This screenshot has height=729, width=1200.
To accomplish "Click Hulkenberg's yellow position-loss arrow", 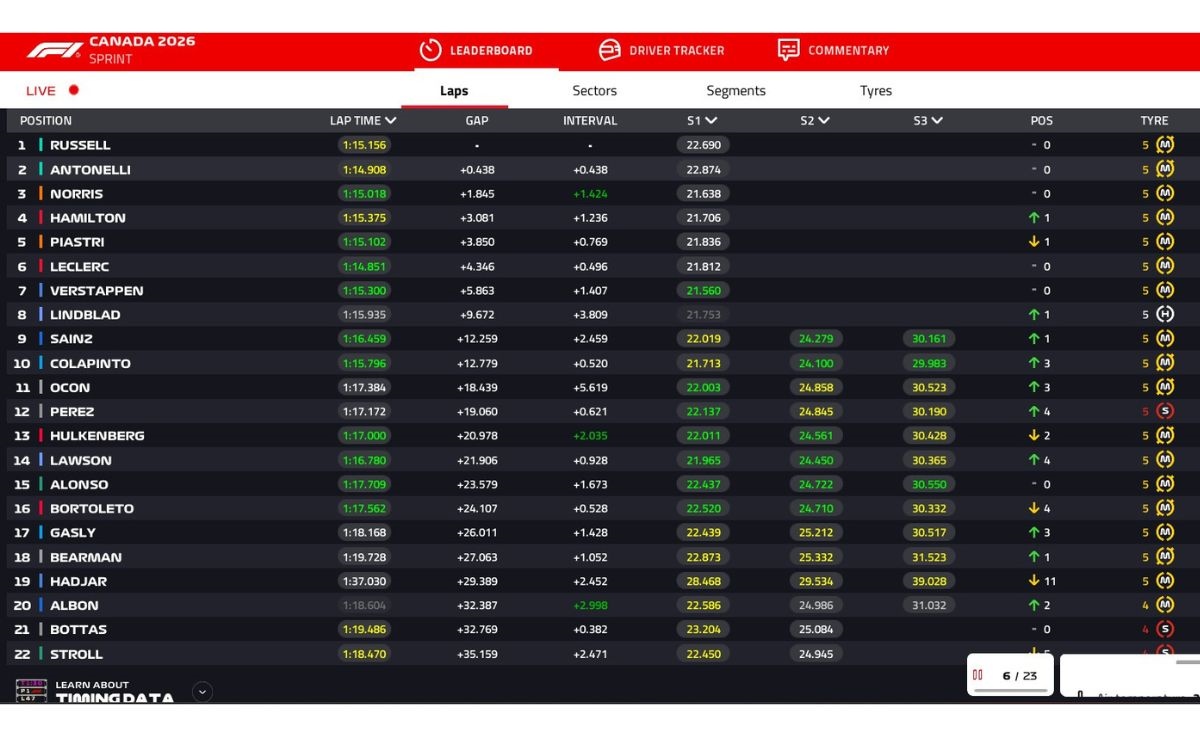I will coord(1034,436).
